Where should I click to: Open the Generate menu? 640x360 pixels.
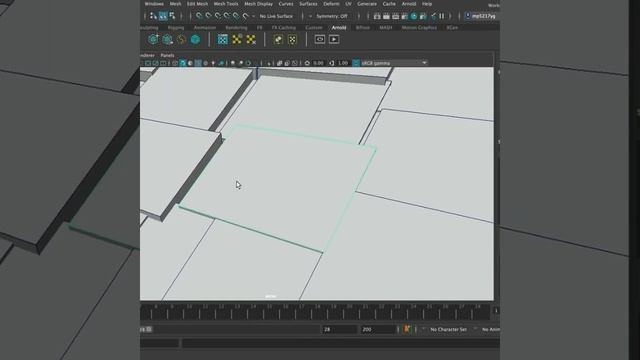click(367, 4)
